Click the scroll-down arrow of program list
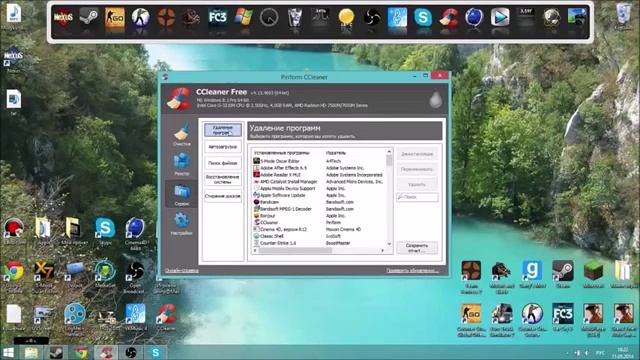The image size is (640, 360). tap(389, 244)
